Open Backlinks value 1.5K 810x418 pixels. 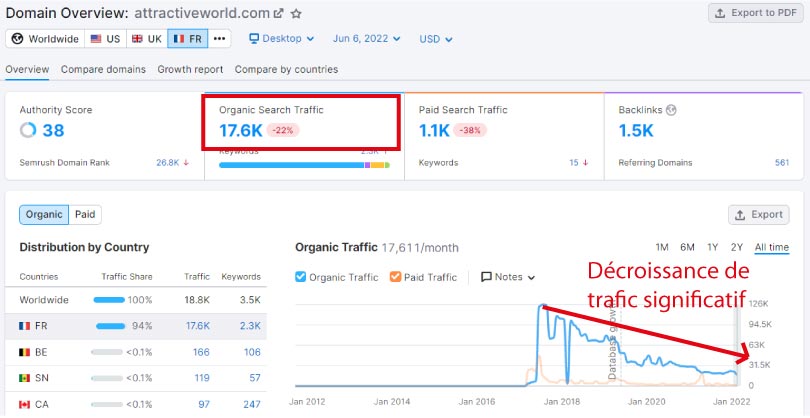pyautogui.click(x=636, y=131)
